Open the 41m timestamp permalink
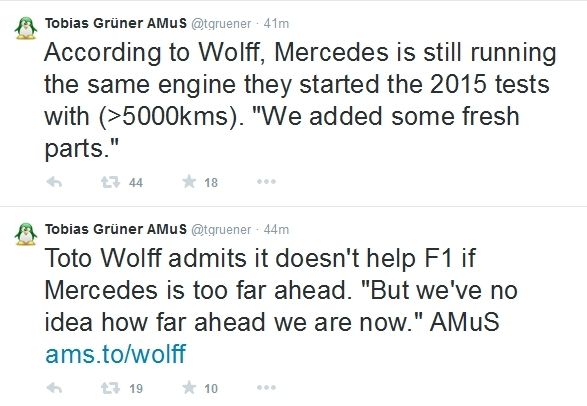The image size is (587, 406). tap(276, 24)
